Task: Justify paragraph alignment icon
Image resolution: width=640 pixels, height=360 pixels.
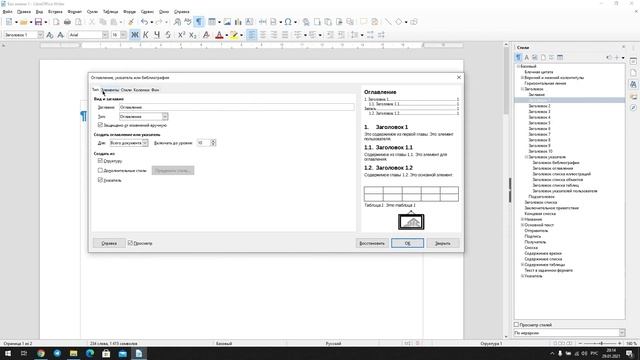Action: coord(285,35)
